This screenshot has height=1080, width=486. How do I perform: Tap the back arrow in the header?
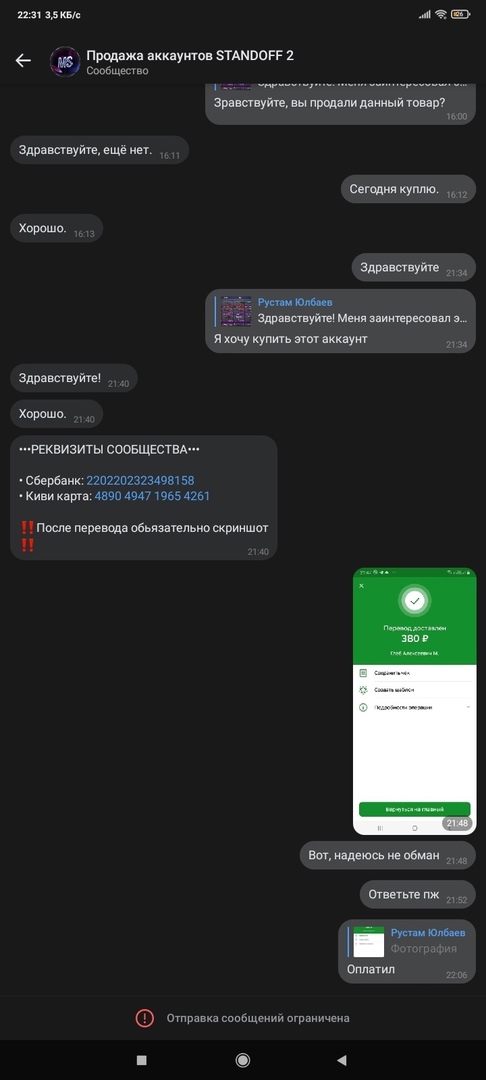23,61
